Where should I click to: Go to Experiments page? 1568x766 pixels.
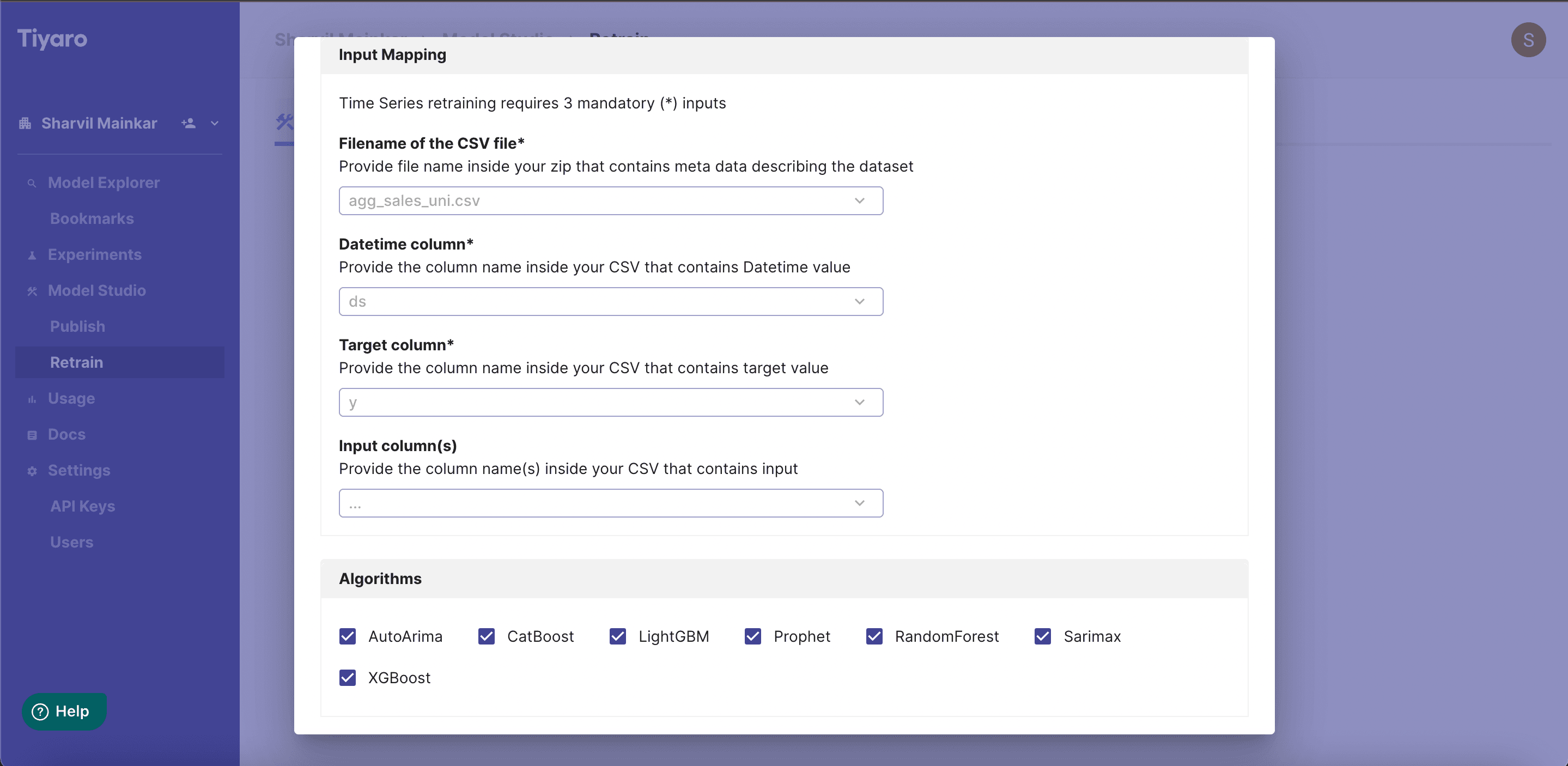click(x=95, y=254)
